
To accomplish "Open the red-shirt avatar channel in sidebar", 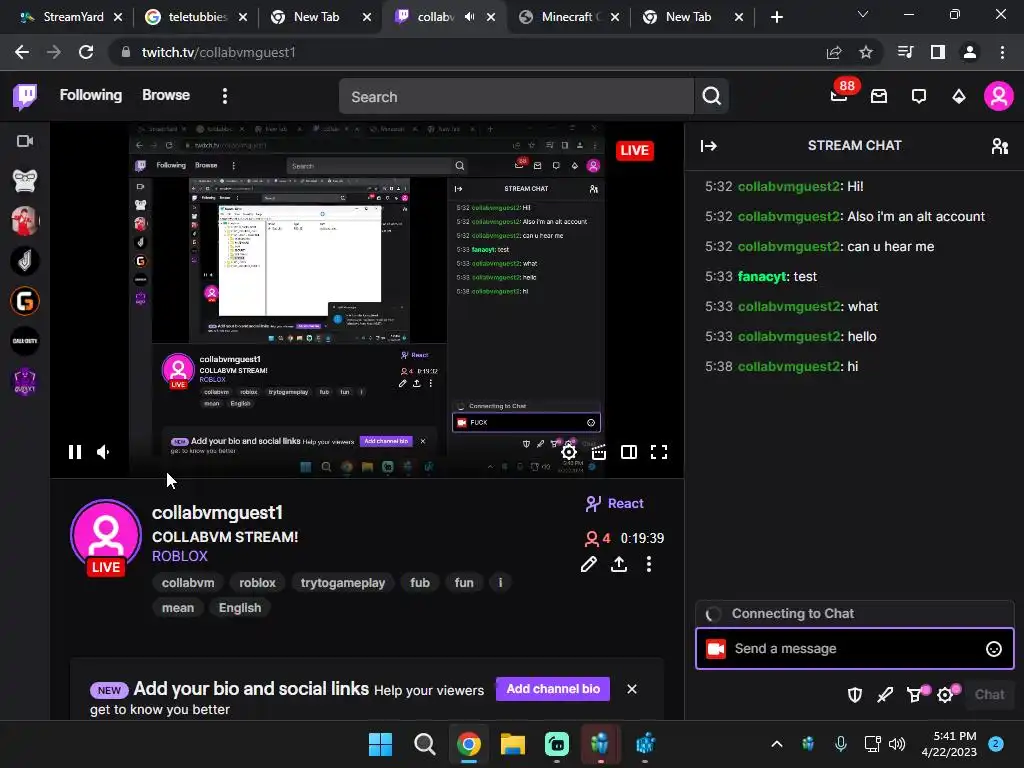I will tap(25, 221).
